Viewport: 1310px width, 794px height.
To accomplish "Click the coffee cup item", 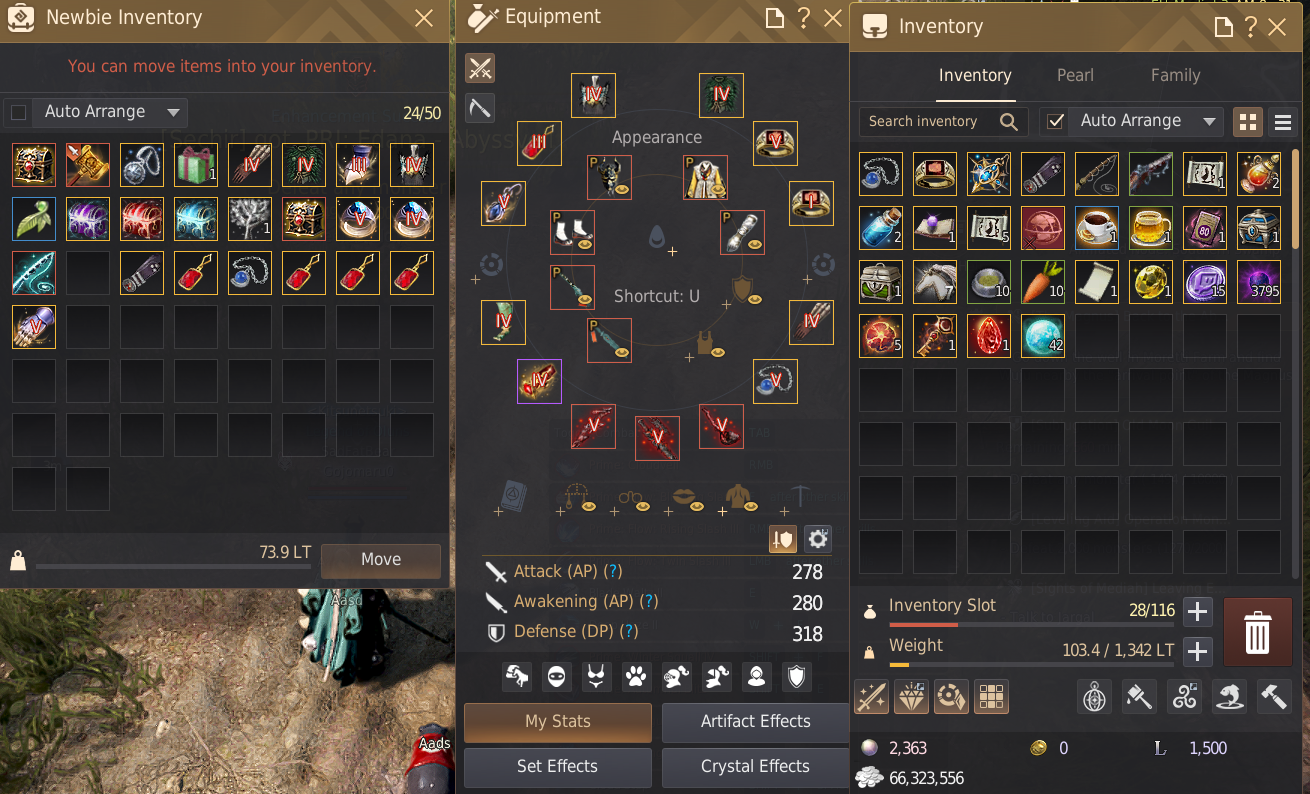I will 1097,228.
